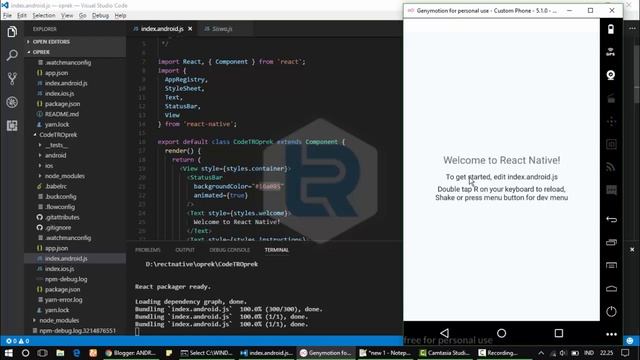Open Edge browser from taskbar
Image resolution: width=640 pixels, height=360 pixels.
76,353
